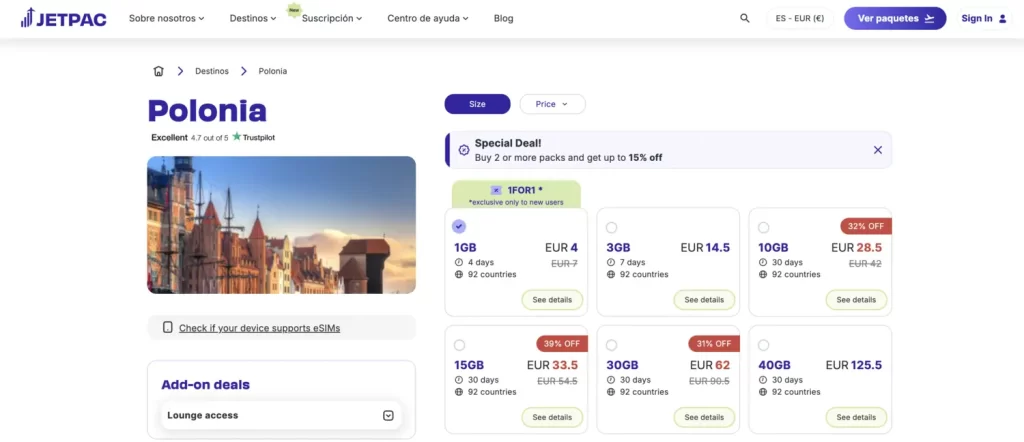See details for the 15GB plan
This screenshot has height=442, width=1024.
552,417
